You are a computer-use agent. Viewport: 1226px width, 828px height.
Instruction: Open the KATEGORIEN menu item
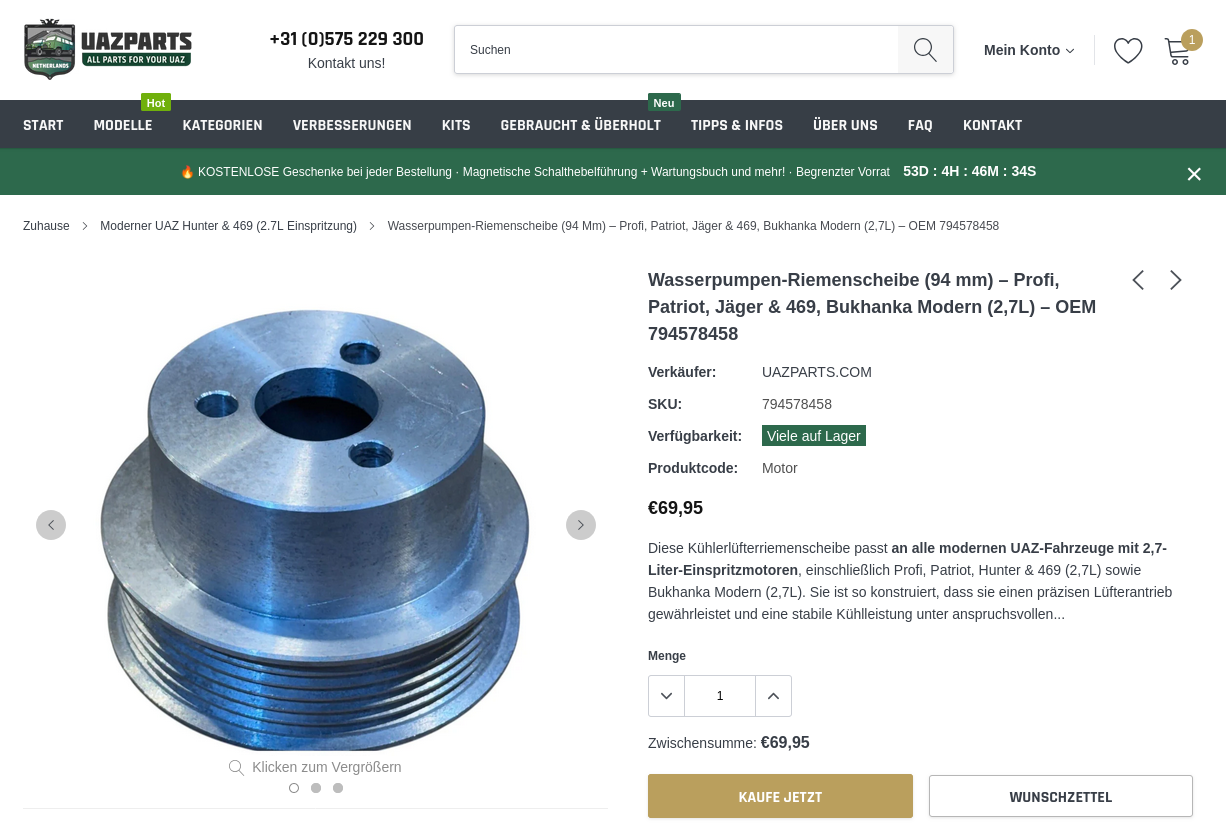pyautogui.click(x=222, y=125)
